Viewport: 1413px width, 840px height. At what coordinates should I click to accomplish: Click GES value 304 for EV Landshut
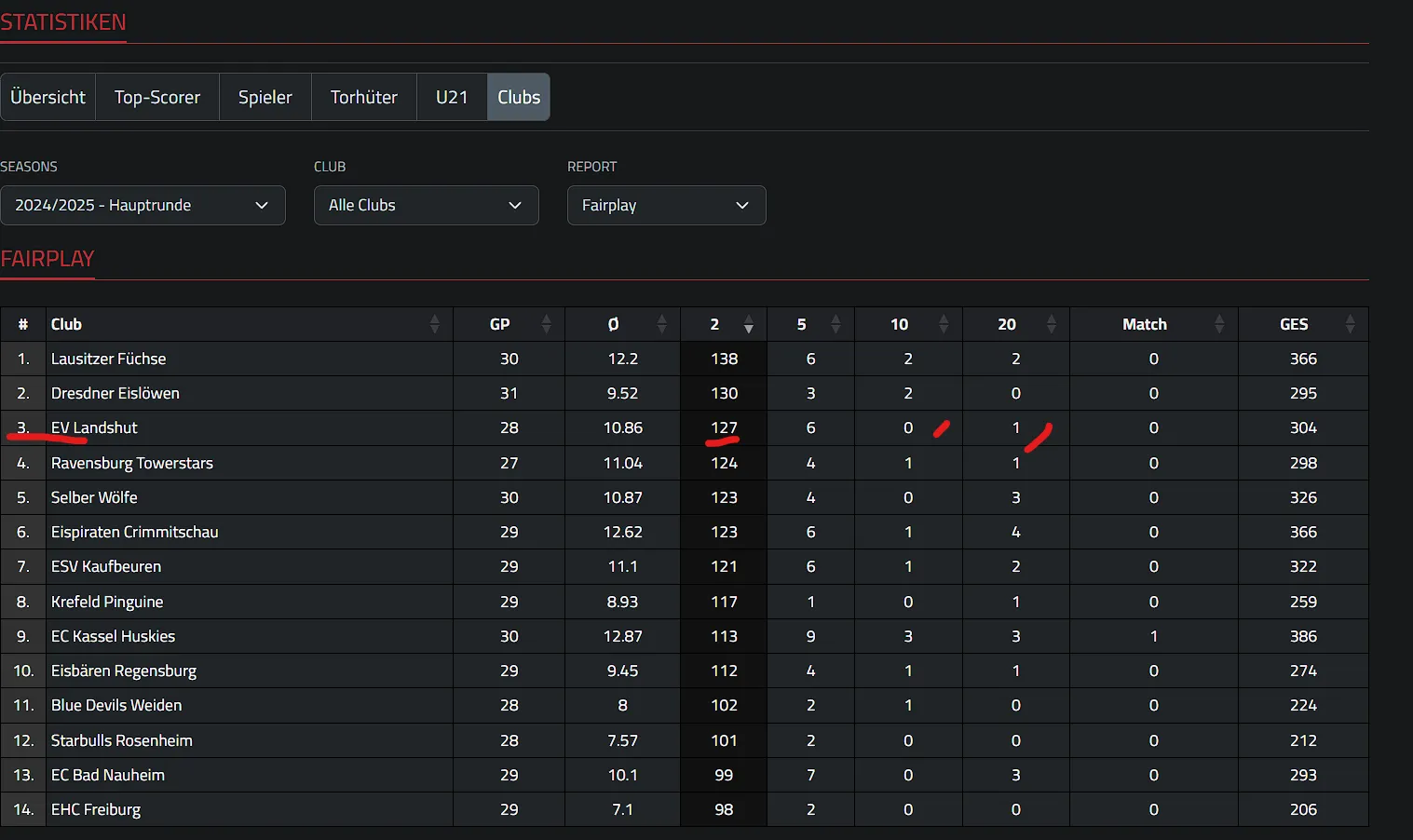1303,427
